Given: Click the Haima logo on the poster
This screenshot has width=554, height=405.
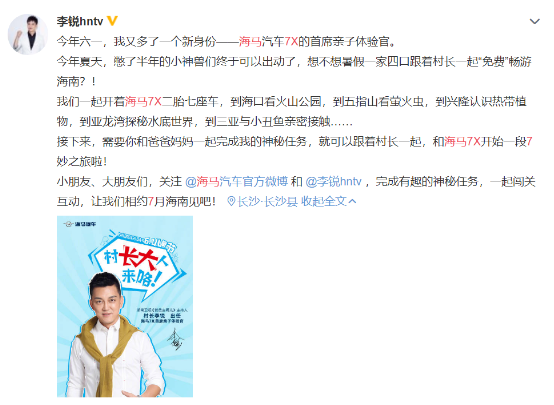Looking at the screenshot, I should [79, 224].
